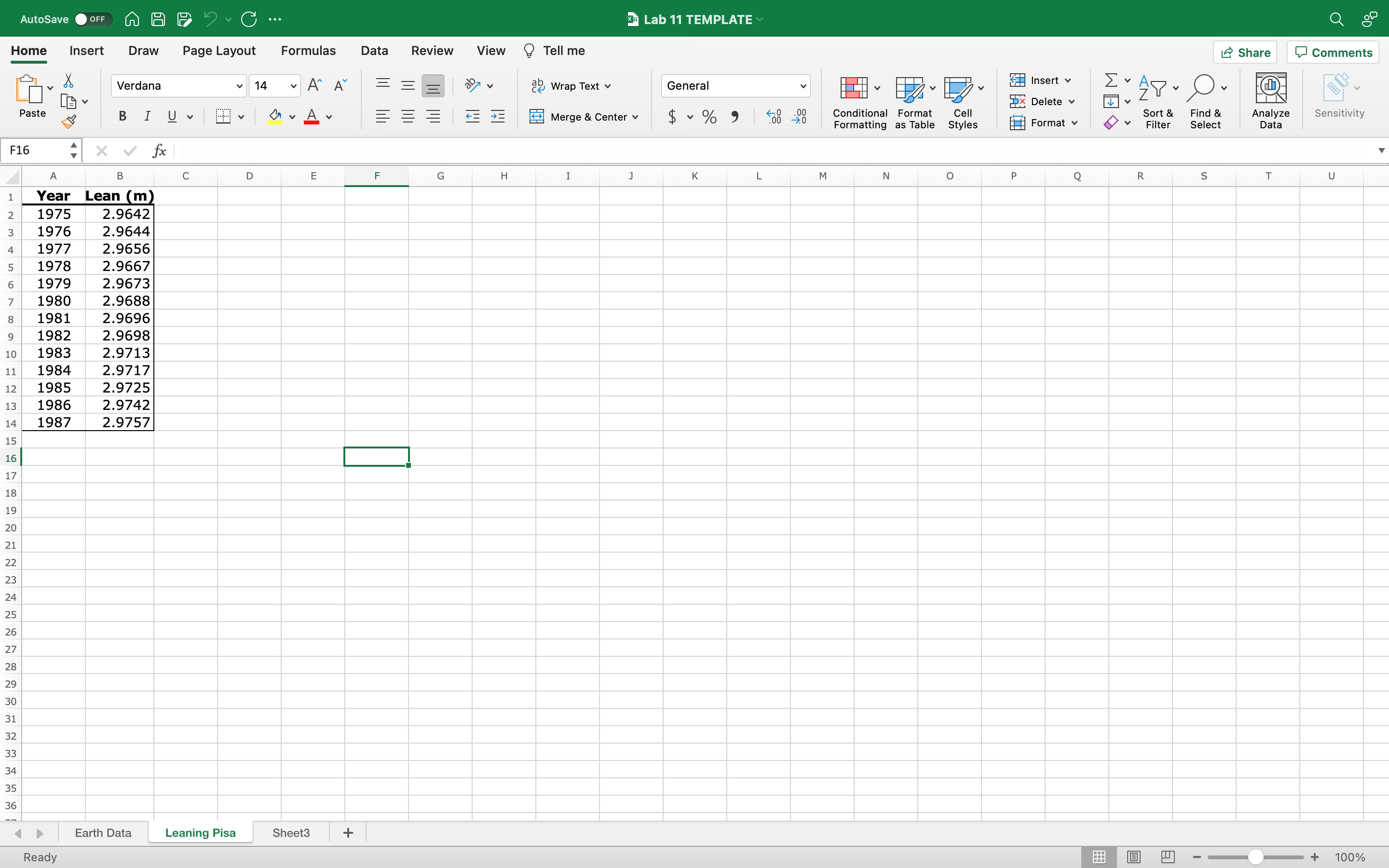Switch to the Earth Data sheet tab
This screenshot has height=868, width=1389.
tap(103, 832)
